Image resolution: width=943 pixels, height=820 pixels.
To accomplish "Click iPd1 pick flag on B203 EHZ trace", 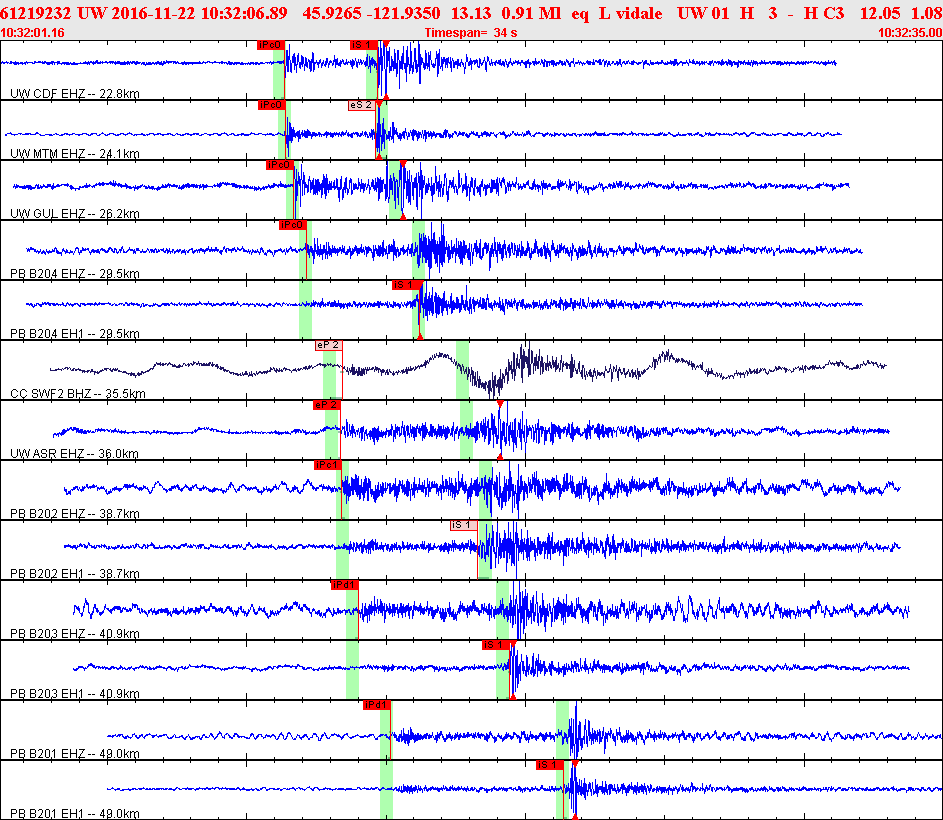I will (x=345, y=585).
